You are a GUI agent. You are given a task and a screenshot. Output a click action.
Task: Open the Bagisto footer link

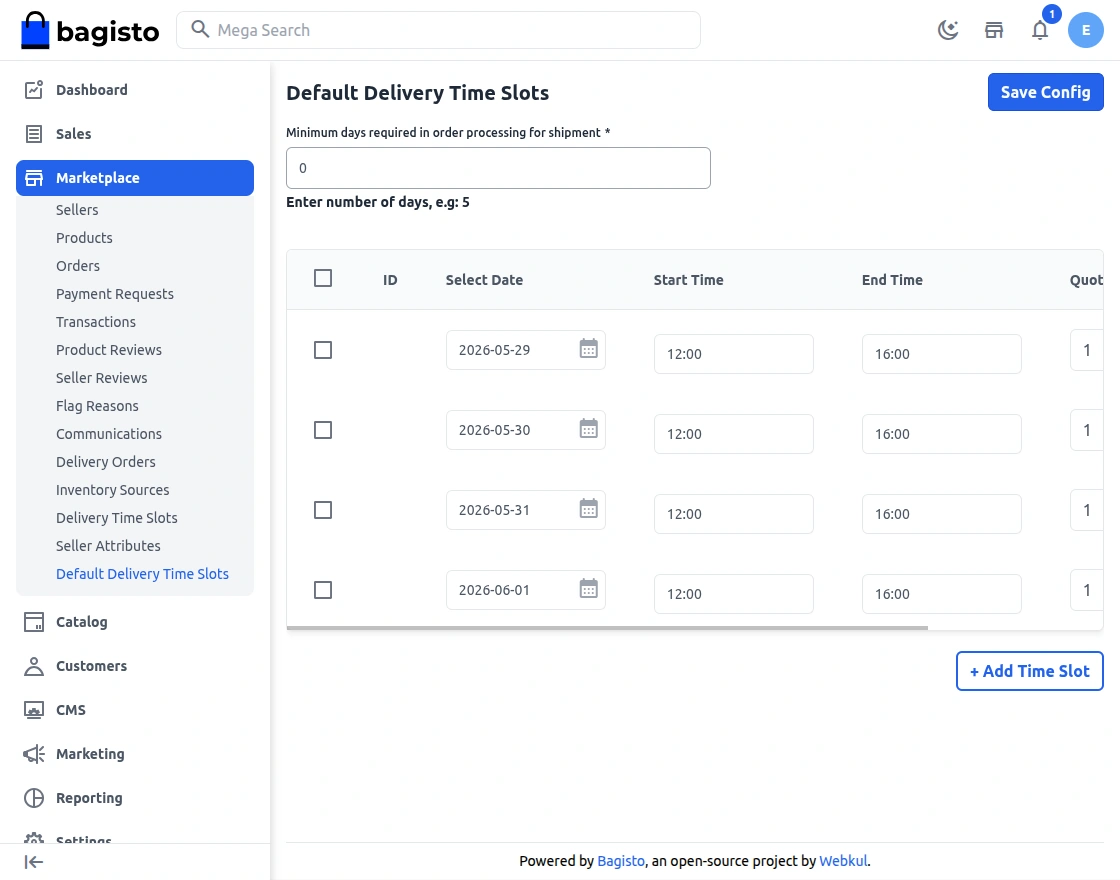coord(621,861)
